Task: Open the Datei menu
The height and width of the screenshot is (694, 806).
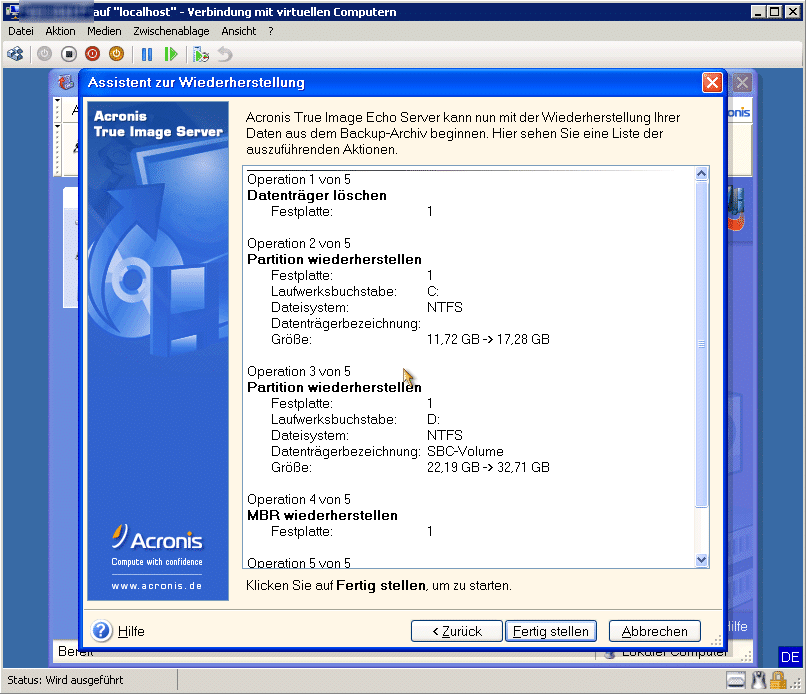Action: pyautogui.click(x=21, y=31)
